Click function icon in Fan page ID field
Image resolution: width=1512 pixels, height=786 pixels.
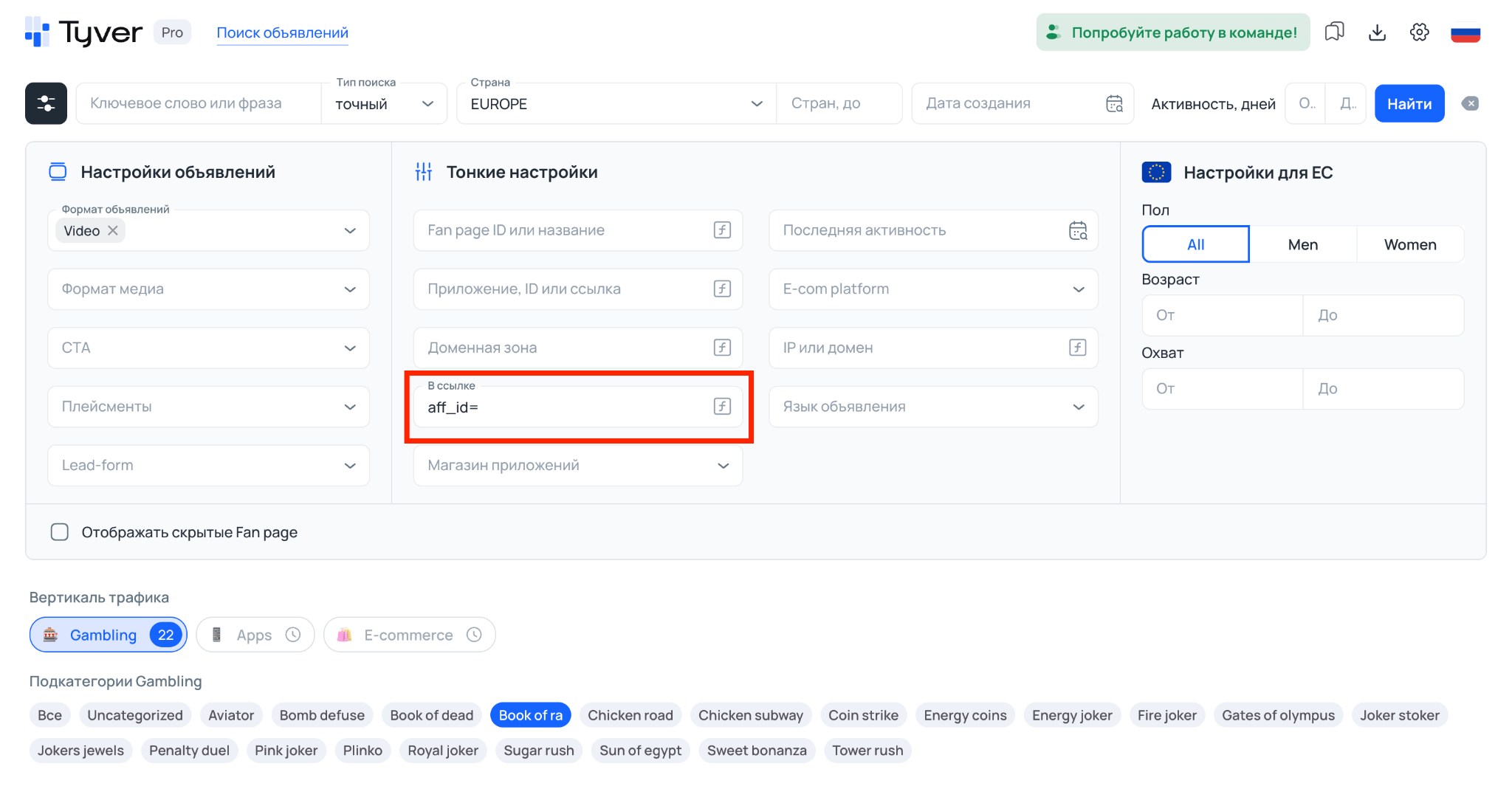pyautogui.click(x=722, y=230)
